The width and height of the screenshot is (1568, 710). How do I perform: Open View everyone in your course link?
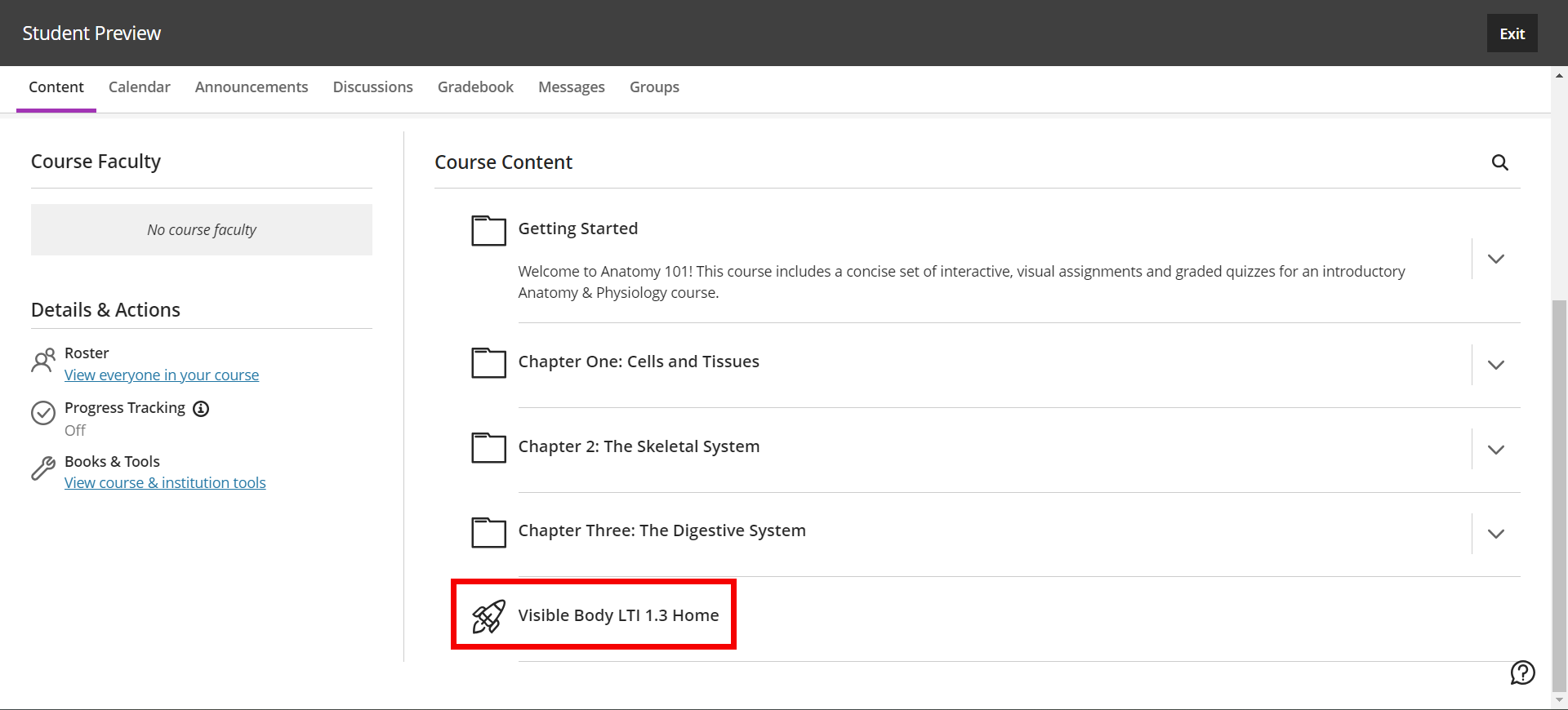161,375
